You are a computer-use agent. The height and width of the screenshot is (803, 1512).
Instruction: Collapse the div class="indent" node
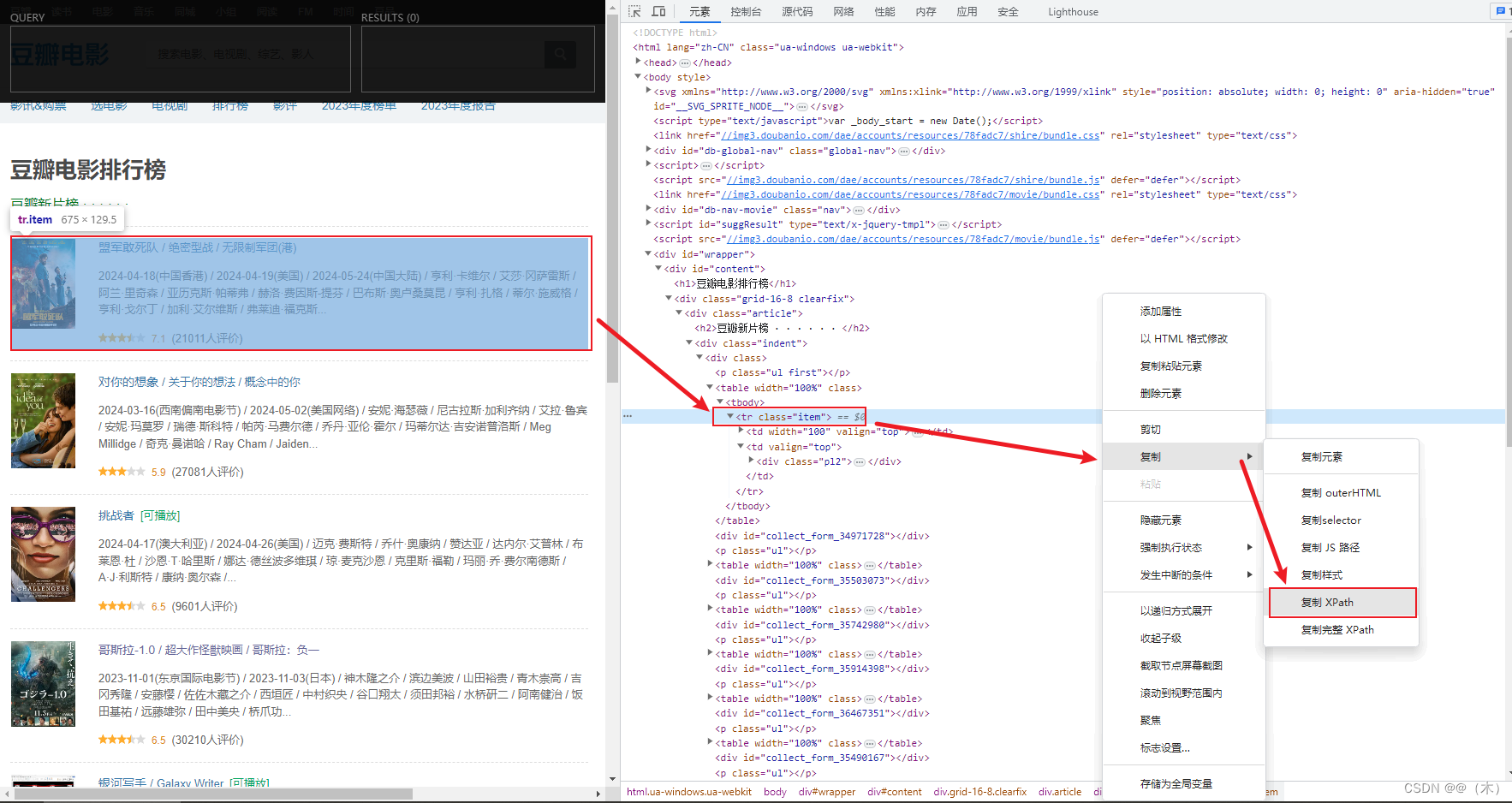pyautogui.click(x=689, y=342)
